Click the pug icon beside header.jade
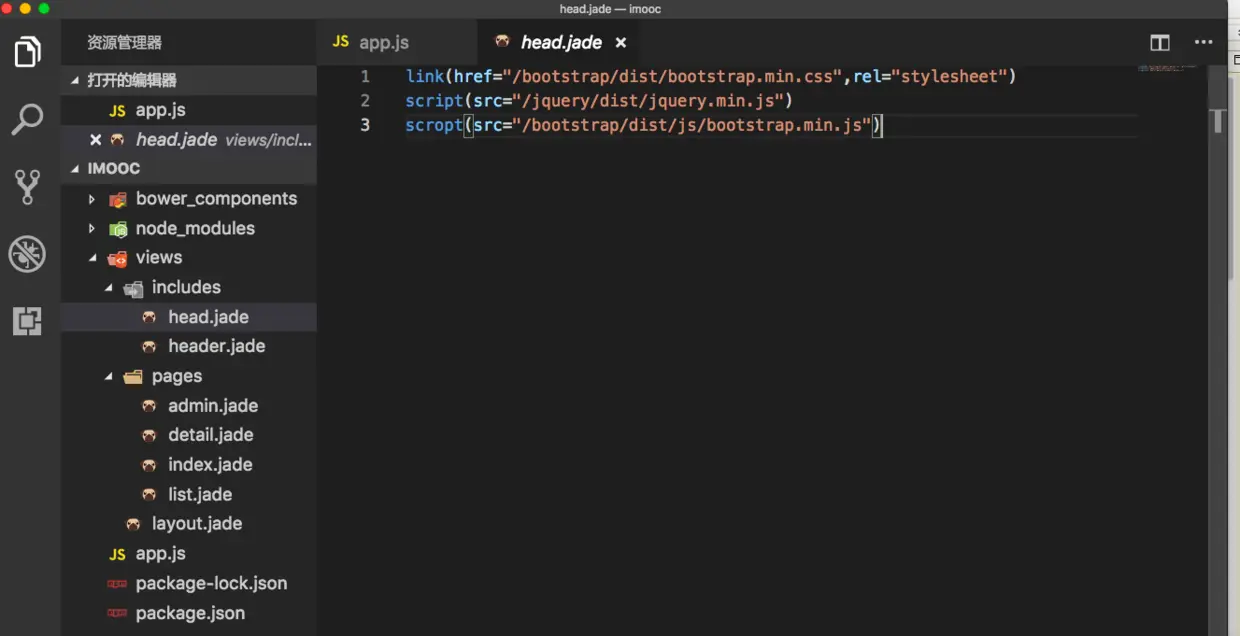1240x636 pixels. (x=149, y=347)
